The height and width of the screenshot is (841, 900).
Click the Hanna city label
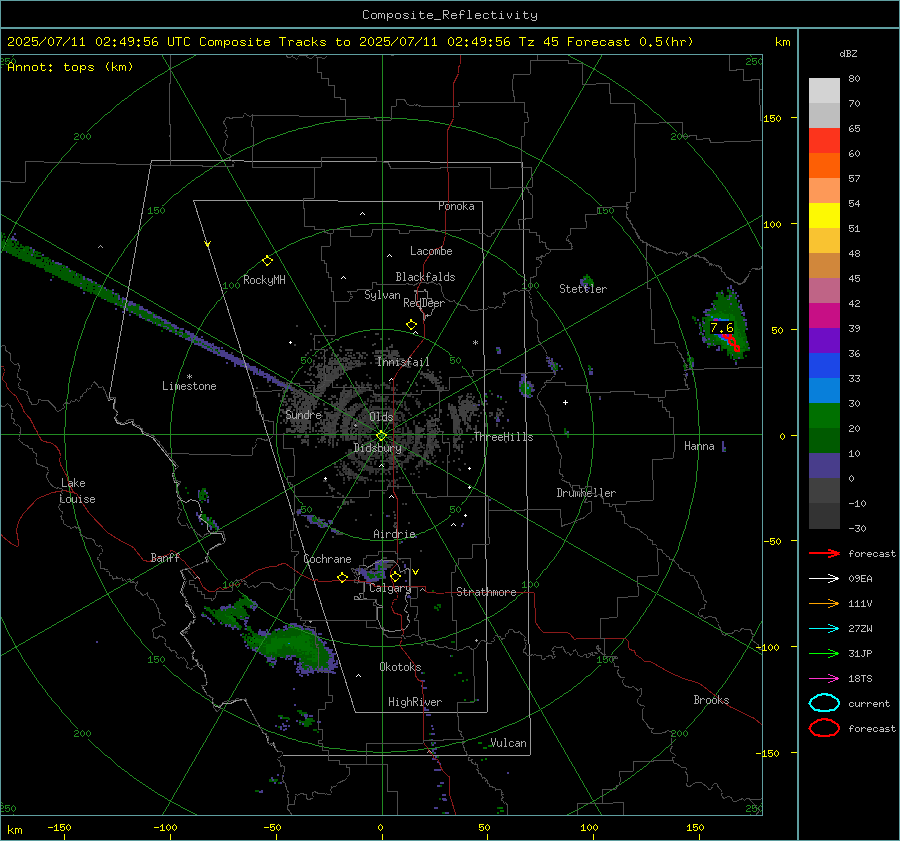pyautogui.click(x=699, y=446)
